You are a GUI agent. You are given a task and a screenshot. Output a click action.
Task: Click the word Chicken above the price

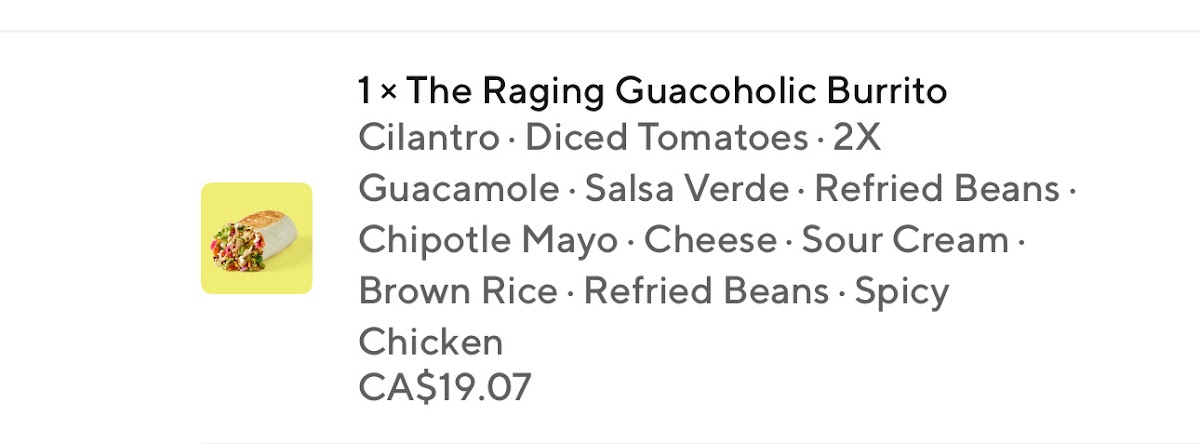click(x=430, y=342)
